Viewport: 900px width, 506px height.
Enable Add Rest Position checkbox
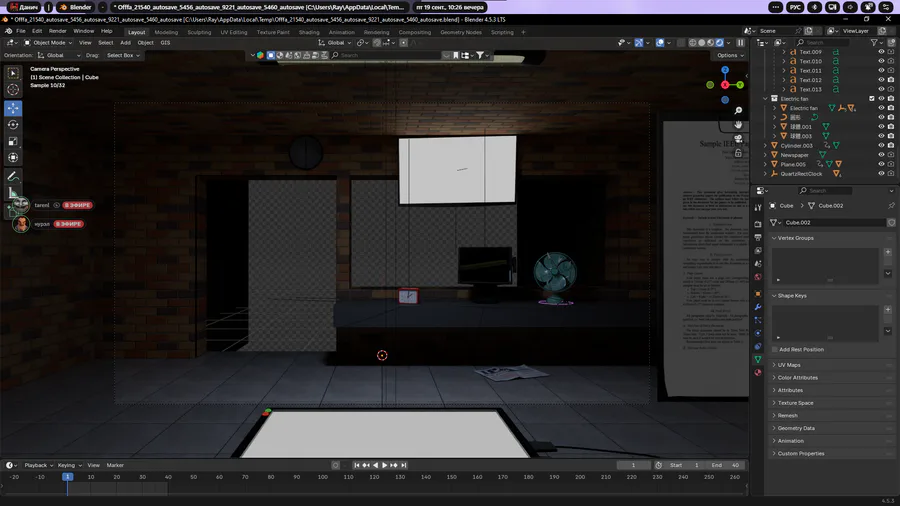coord(774,349)
